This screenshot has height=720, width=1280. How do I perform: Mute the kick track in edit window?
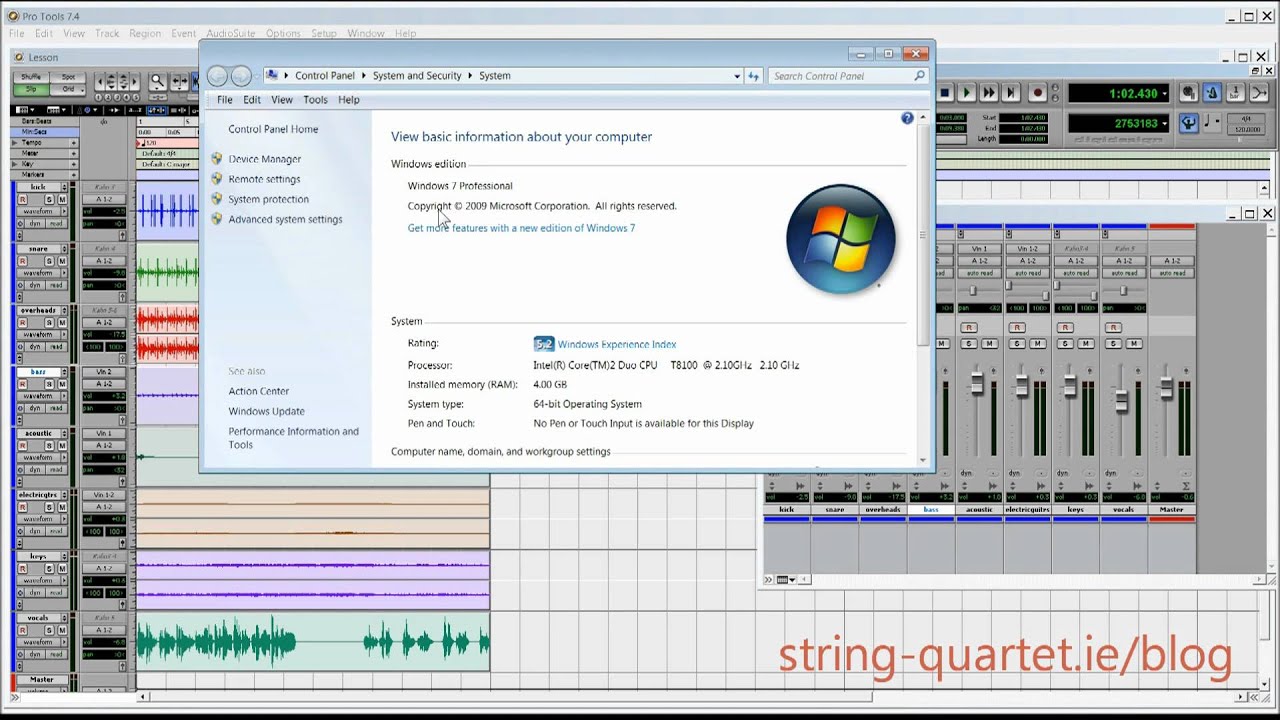(x=62, y=200)
